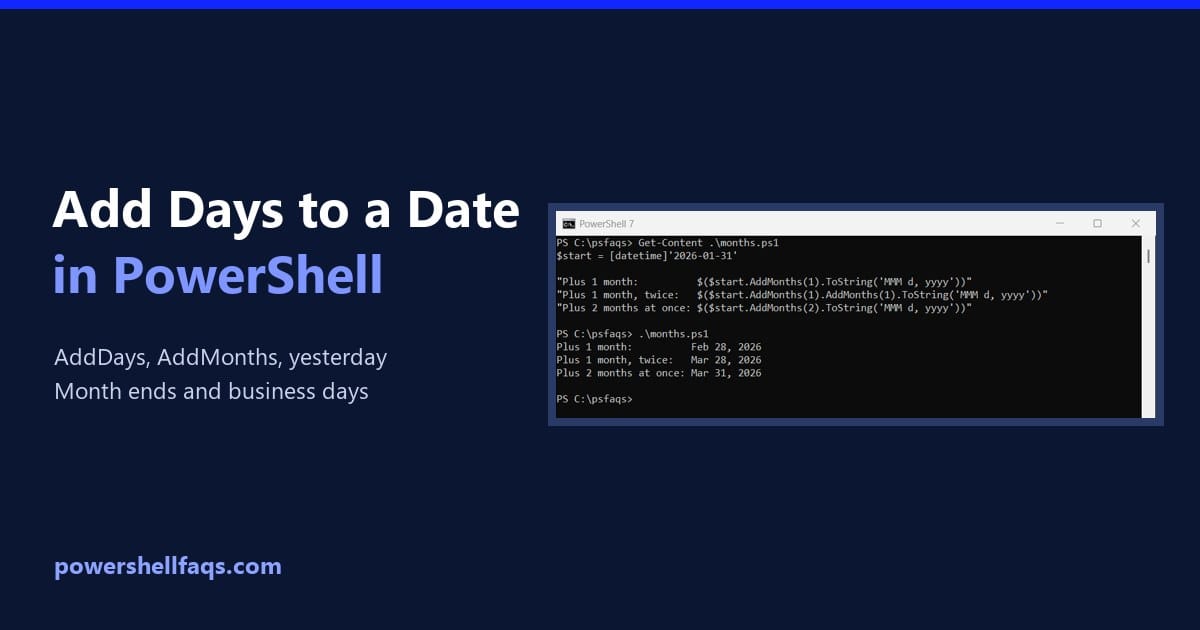1200x630 pixels.
Task: Click output line ending "Mar 31, 2026"
Action: 658,373
